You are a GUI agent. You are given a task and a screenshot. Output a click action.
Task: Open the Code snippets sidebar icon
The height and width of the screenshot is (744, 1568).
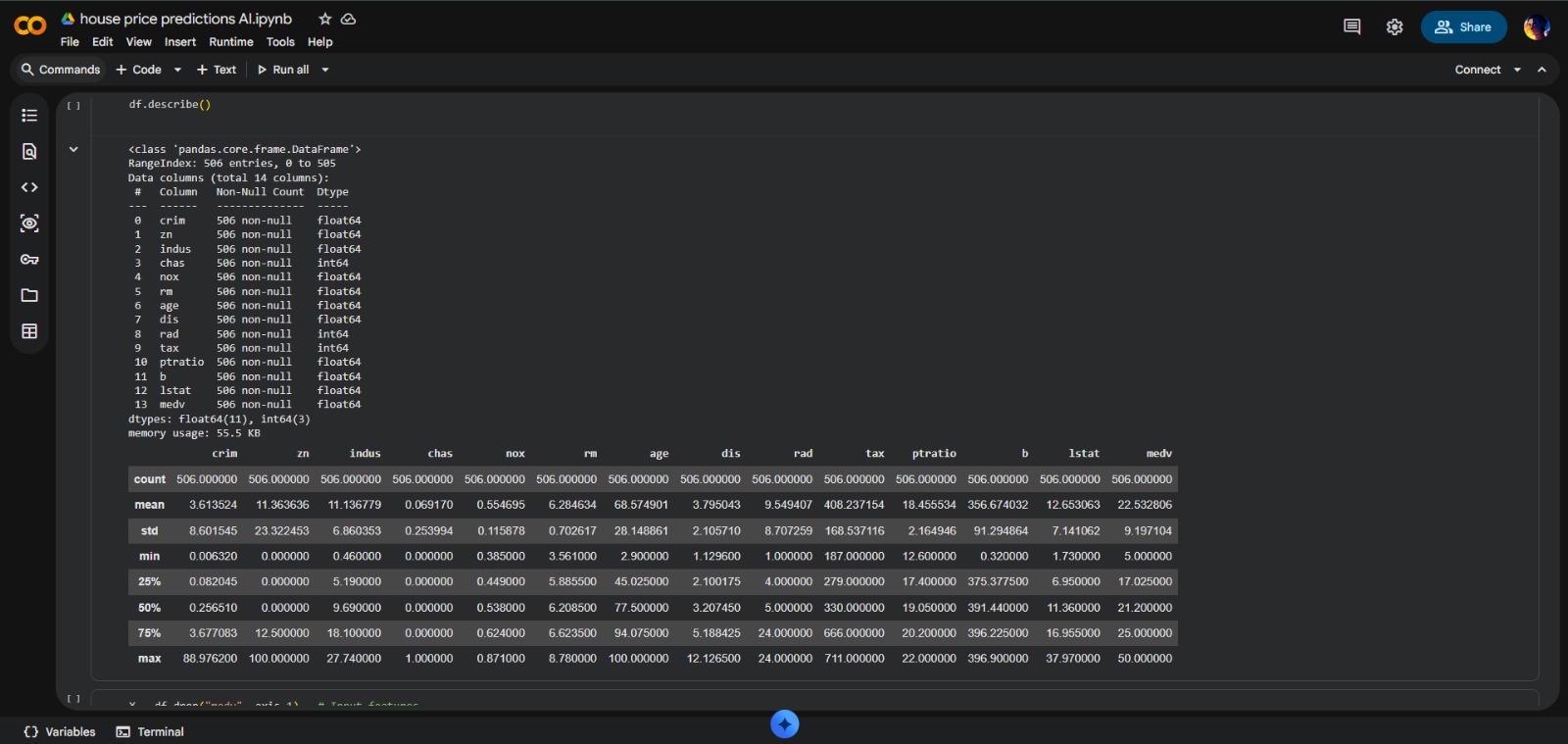(x=29, y=187)
